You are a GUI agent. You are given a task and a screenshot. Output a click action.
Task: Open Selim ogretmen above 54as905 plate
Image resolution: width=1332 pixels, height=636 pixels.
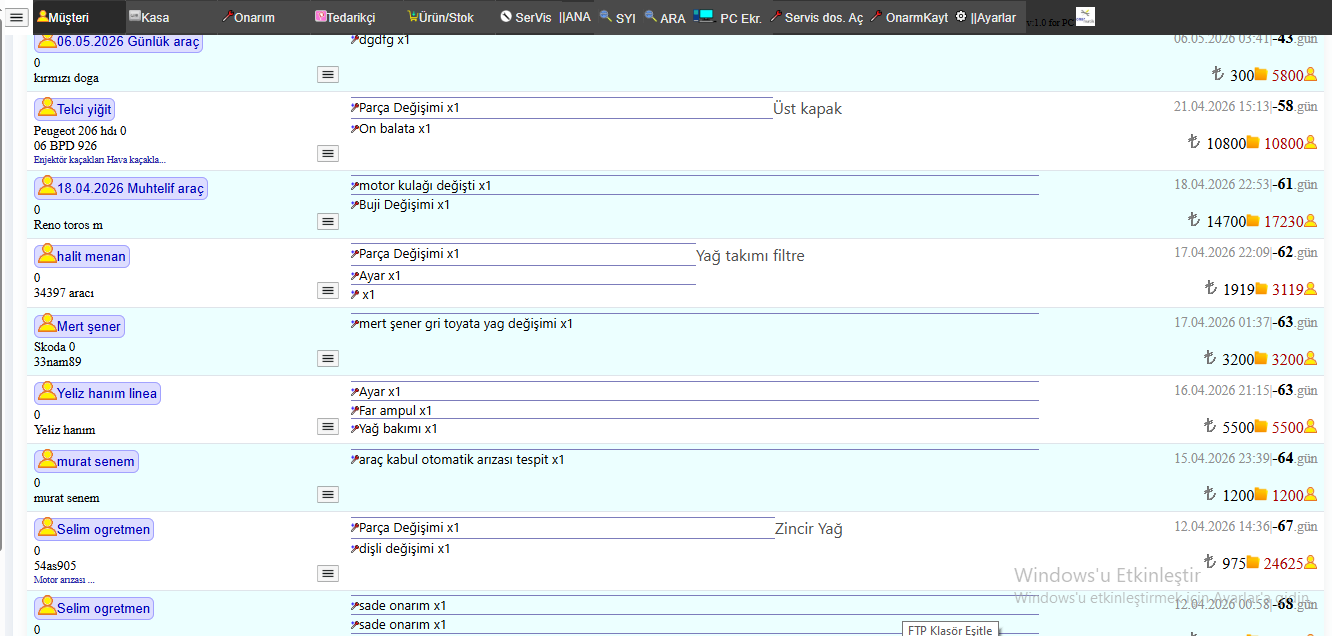(x=93, y=529)
